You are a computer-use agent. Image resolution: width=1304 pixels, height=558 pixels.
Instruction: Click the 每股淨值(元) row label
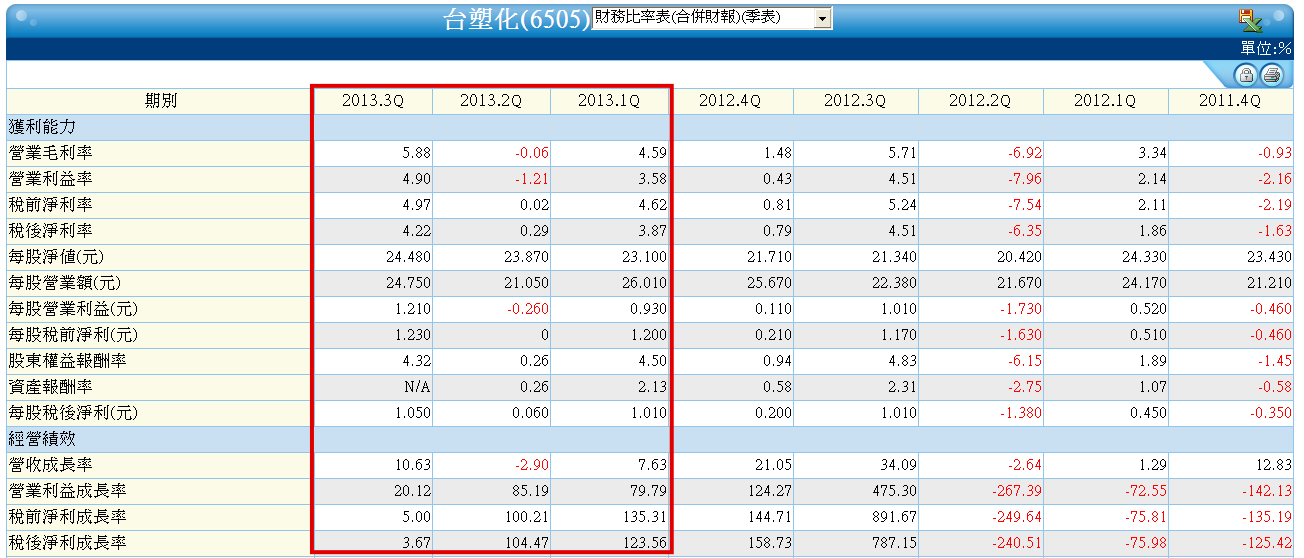click(57, 257)
